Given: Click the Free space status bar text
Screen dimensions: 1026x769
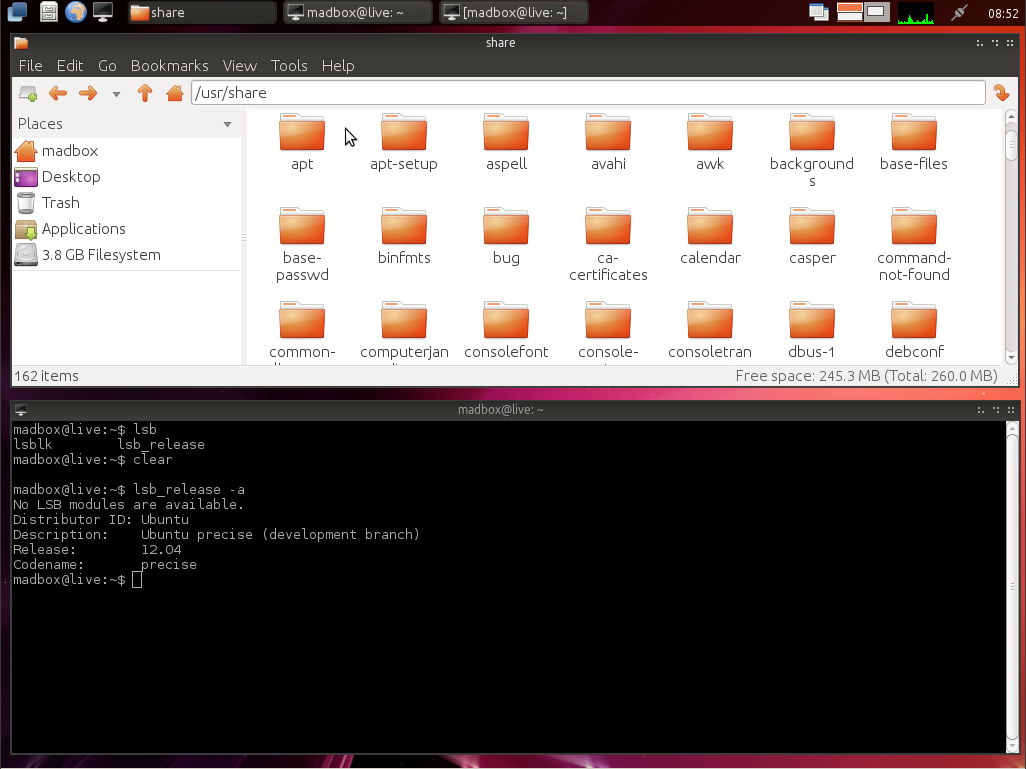Looking at the screenshot, I should click(866, 376).
